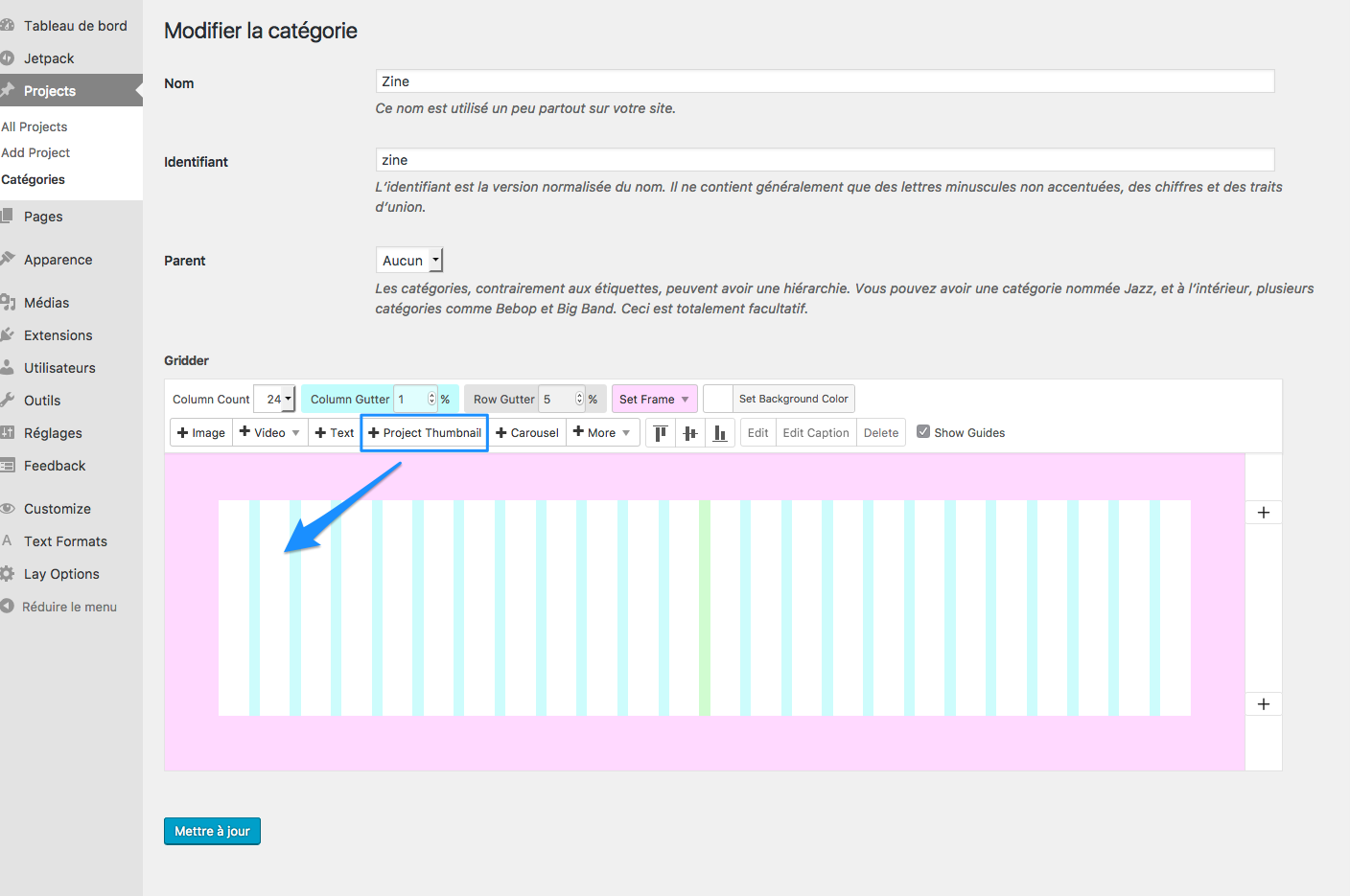Open the Column Count dropdown
Image resolution: width=1350 pixels, height=896 pixels.
[278, 400]
